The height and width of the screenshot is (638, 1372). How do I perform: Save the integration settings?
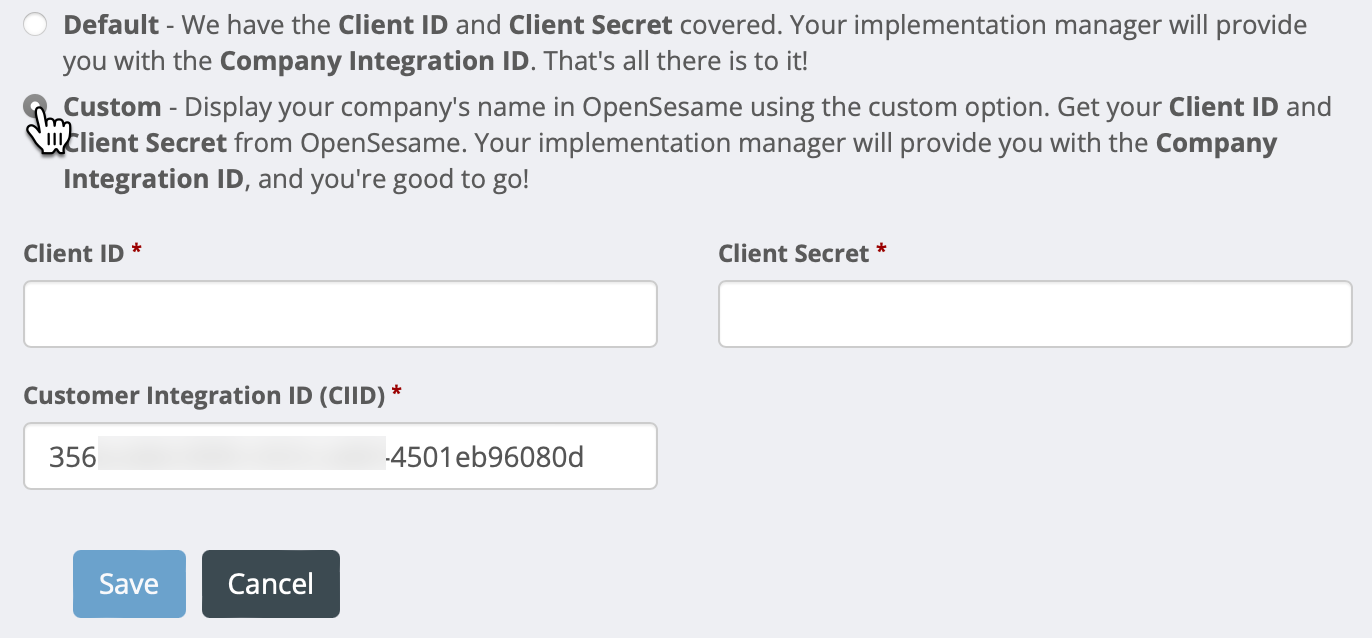pyautogui.click(x=129, y=584)
